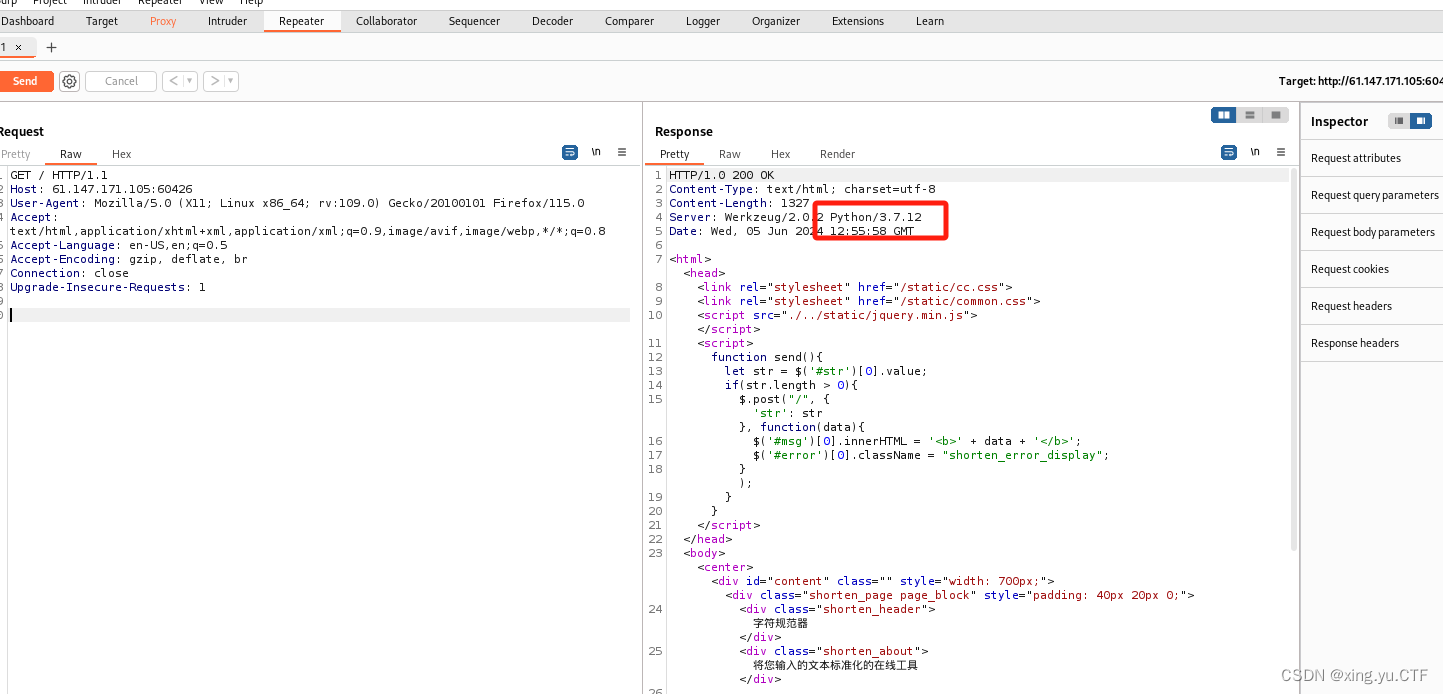Open the Learn tab
The image size is (1443, 694).
(x=930, y=21)
